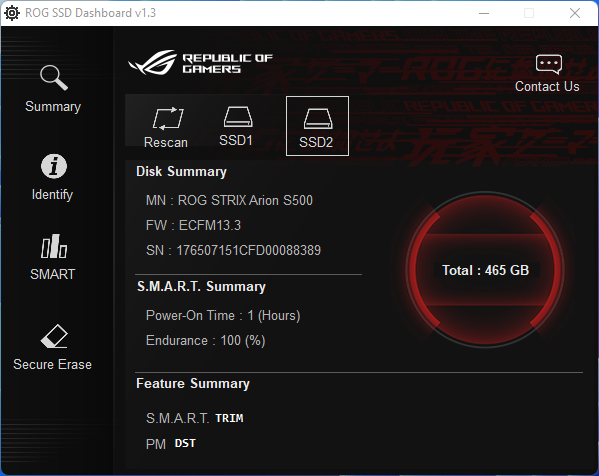Click the Contact Us chat icon
Image resolution: width=599 pixels, height=476 pixels.
(x=549, y=64)
